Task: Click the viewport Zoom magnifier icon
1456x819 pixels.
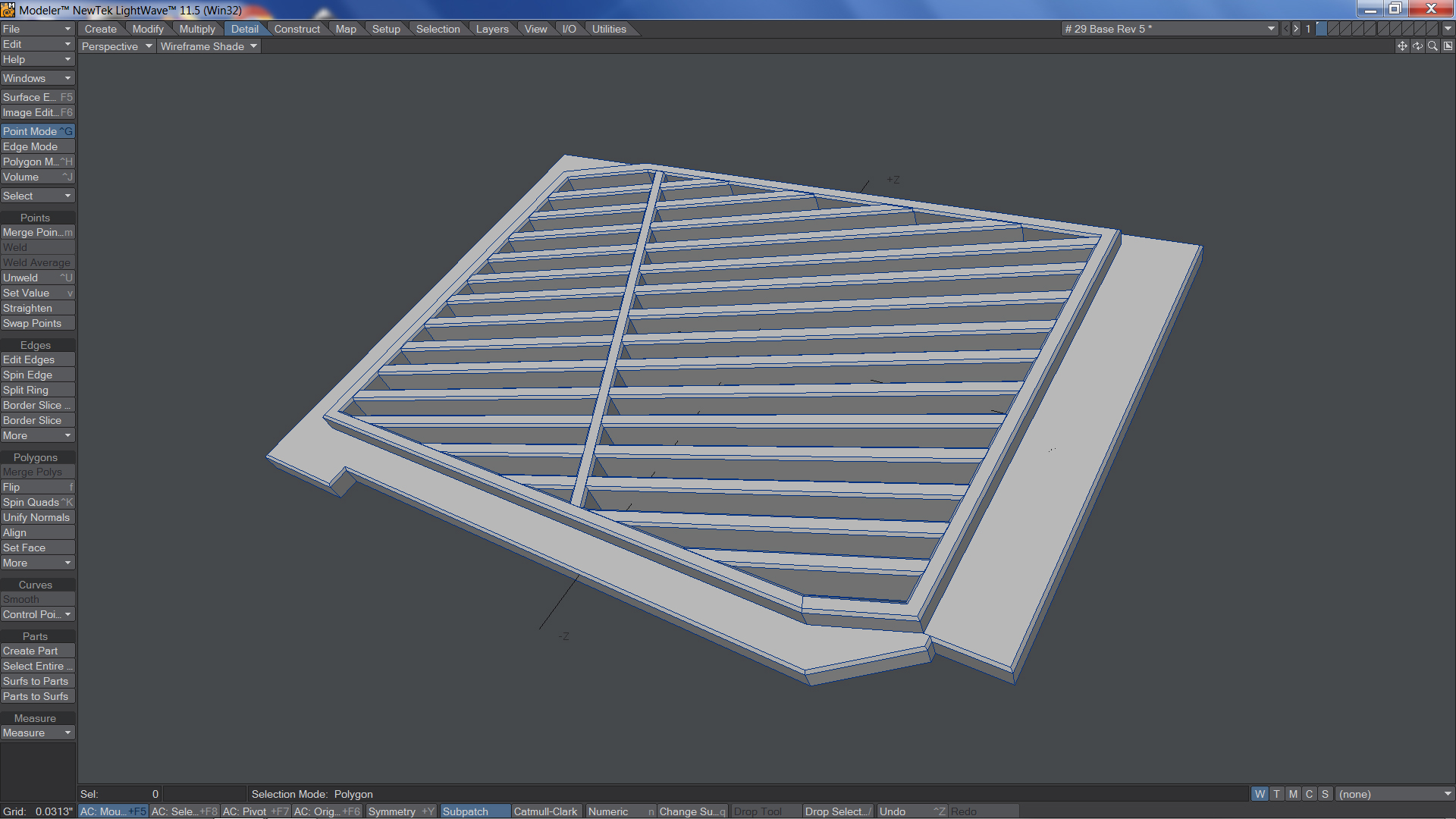Action: point(1432,46)
